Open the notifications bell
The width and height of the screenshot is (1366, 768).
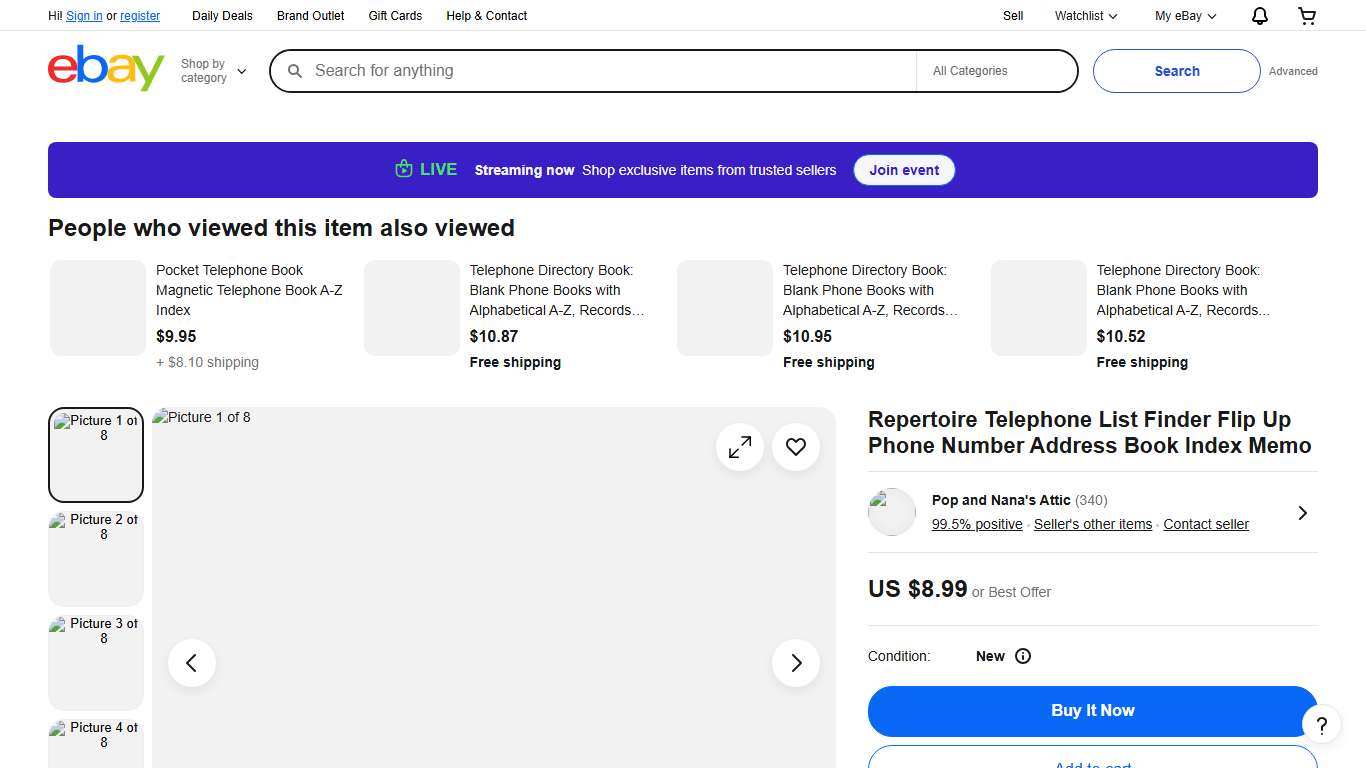1259,16
